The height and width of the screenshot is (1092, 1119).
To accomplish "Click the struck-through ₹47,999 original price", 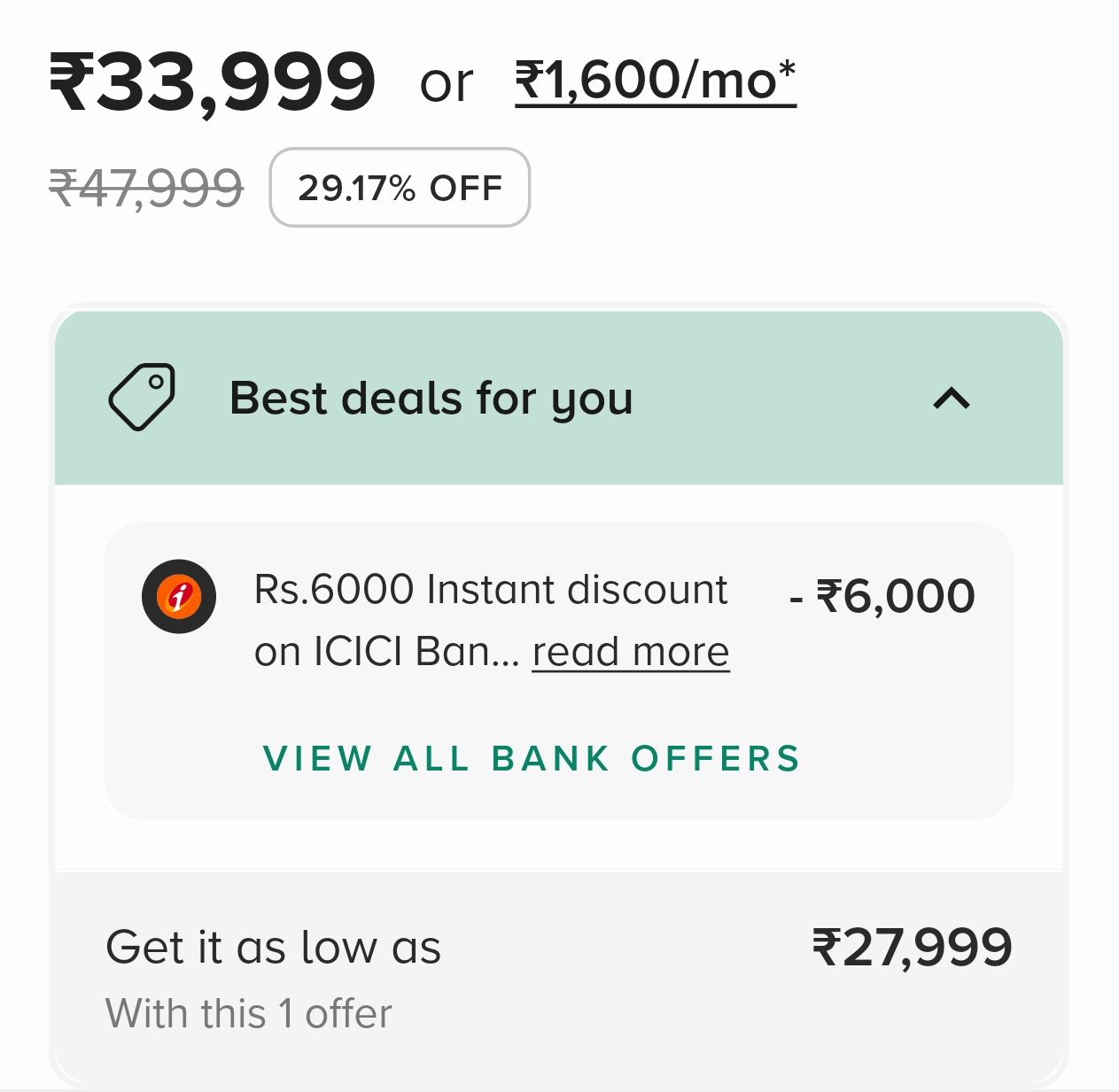I will click(x=146, y=188).
